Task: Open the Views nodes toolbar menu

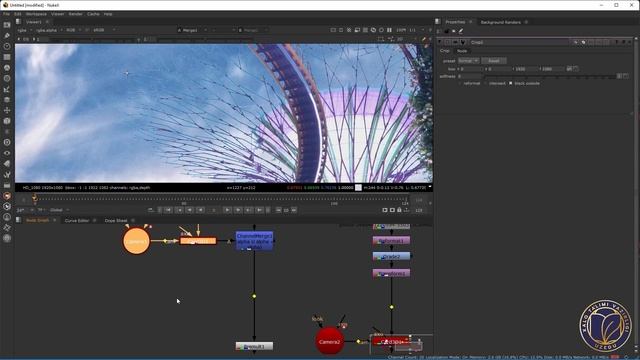Action: coord(7,153)
